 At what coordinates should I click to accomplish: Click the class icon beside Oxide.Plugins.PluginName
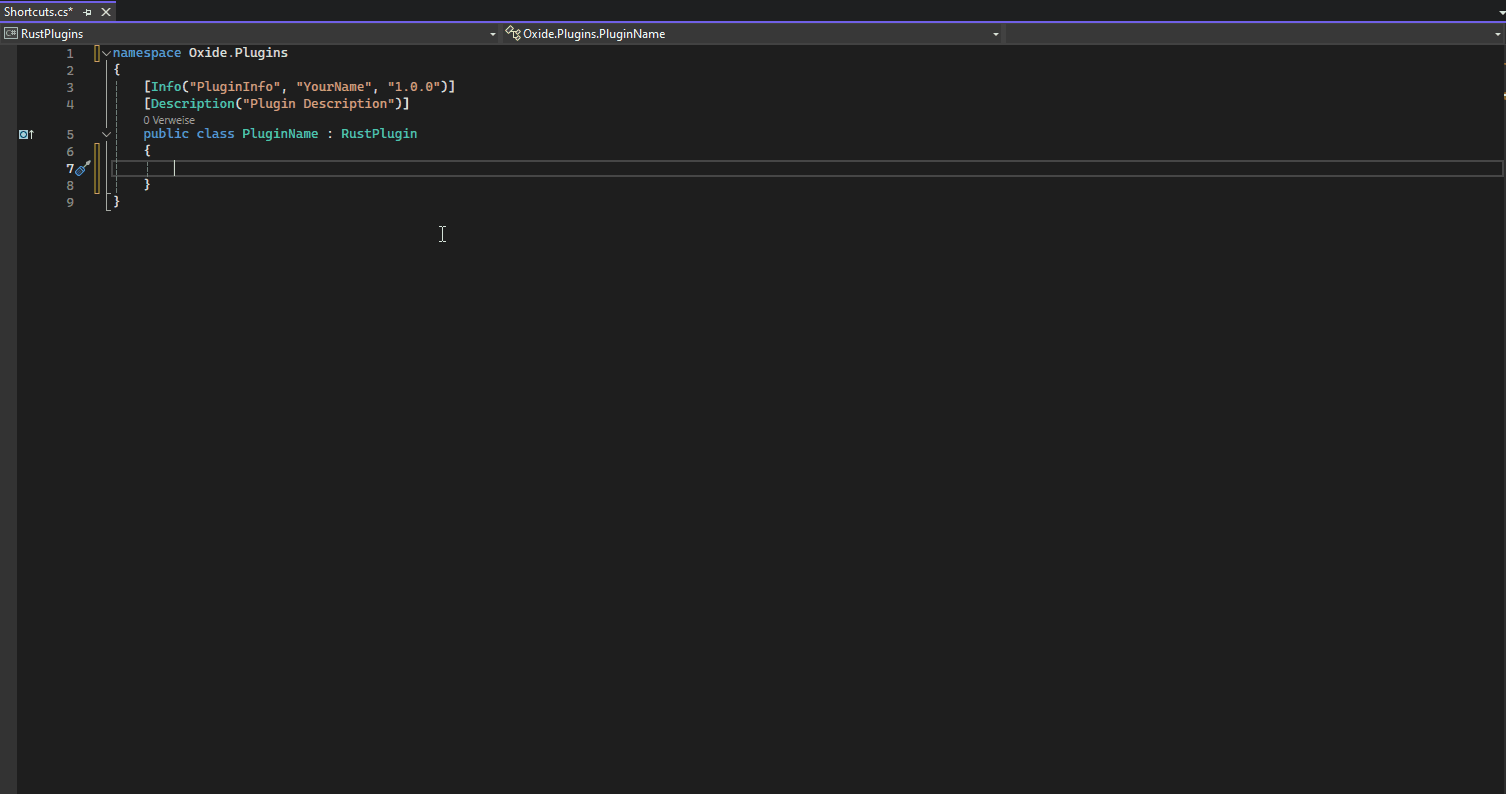[x=513, y=34]
